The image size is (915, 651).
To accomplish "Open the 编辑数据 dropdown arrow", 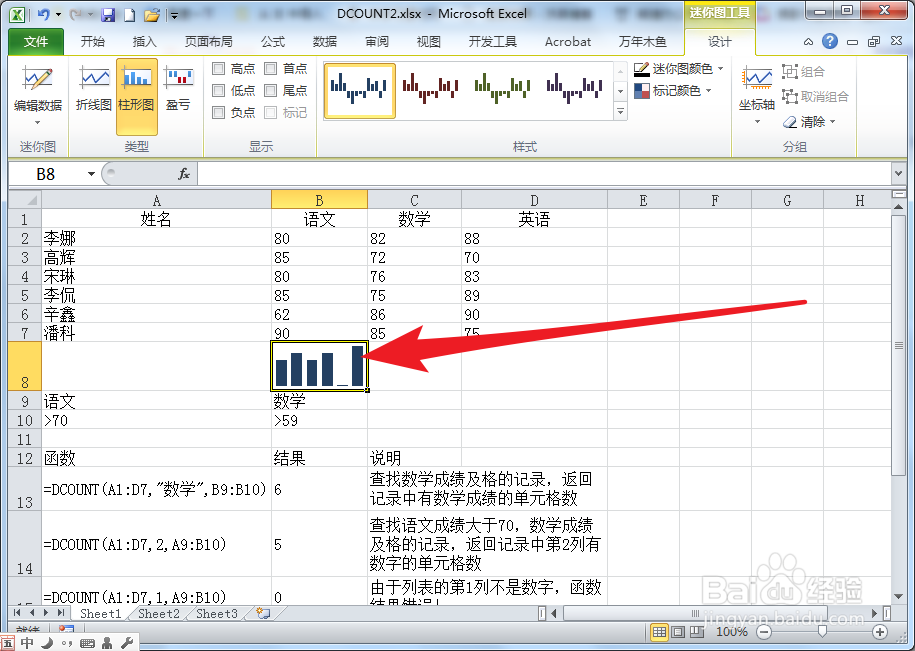I will point(37,122).
